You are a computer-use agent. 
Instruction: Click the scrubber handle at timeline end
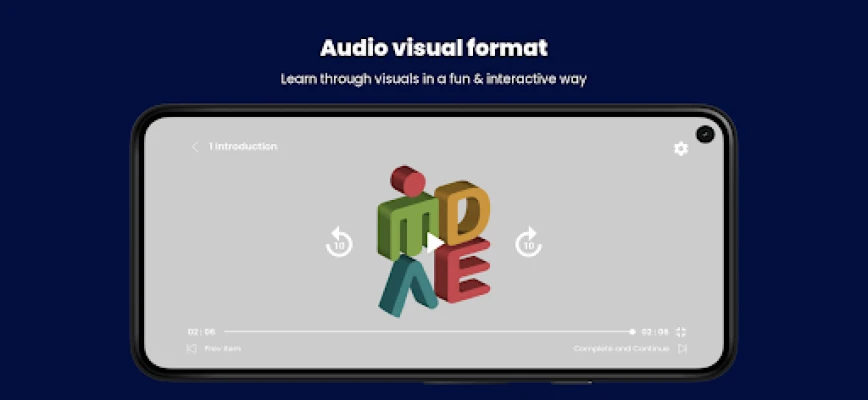[632, 331]
